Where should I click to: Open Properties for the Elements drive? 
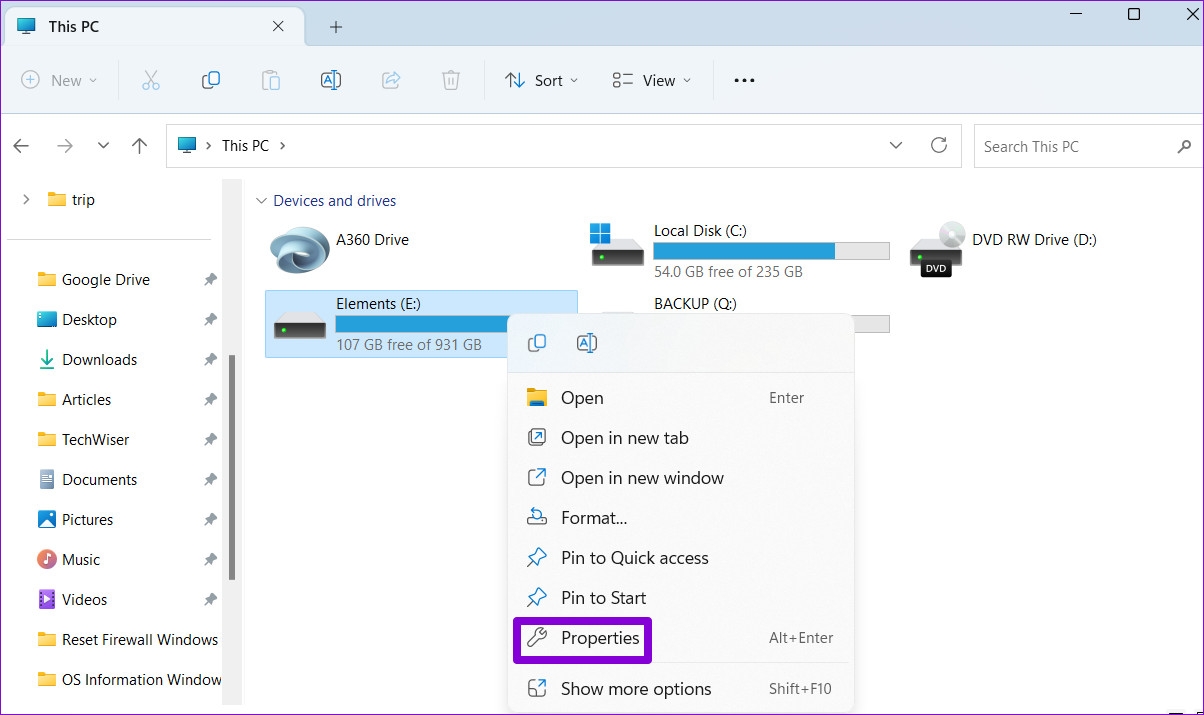coord(598,637)
